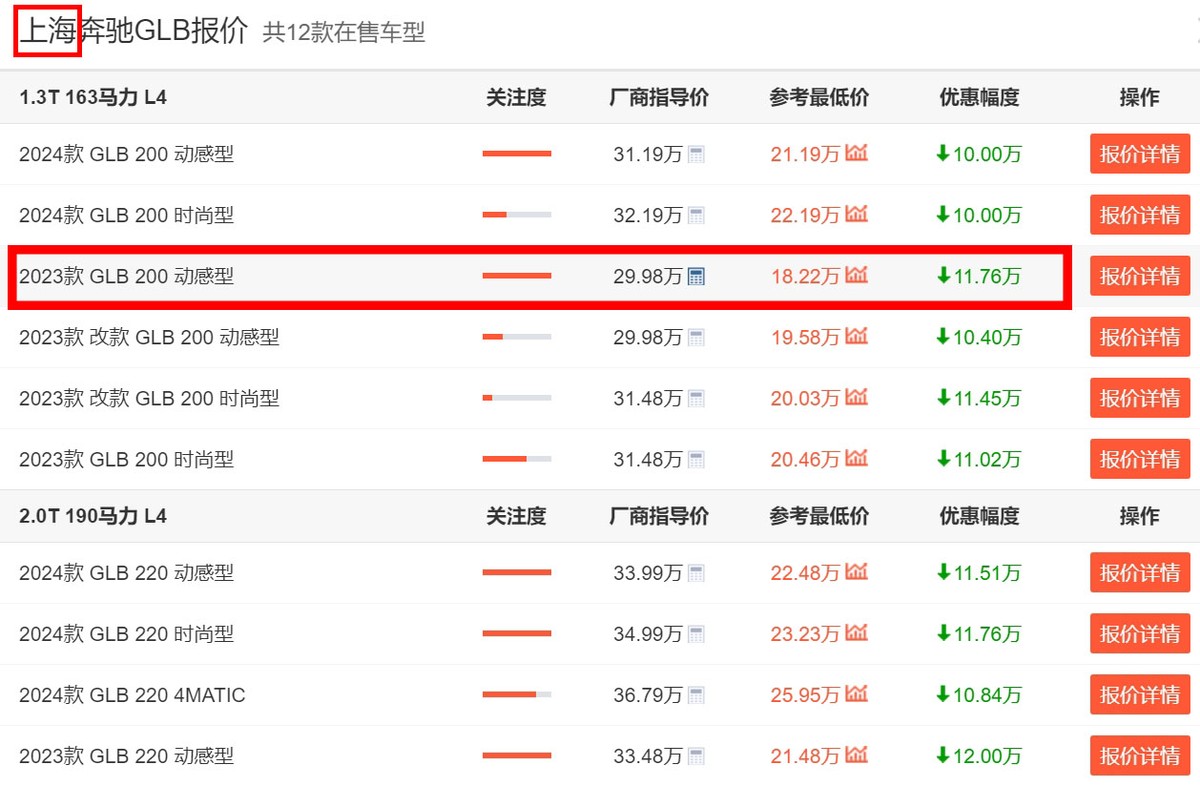This screenshot has width=1200, height=785.
Task: Open 报价详情 for 2024款 GLB 200 时尚型
Action: pos(1140,215)
